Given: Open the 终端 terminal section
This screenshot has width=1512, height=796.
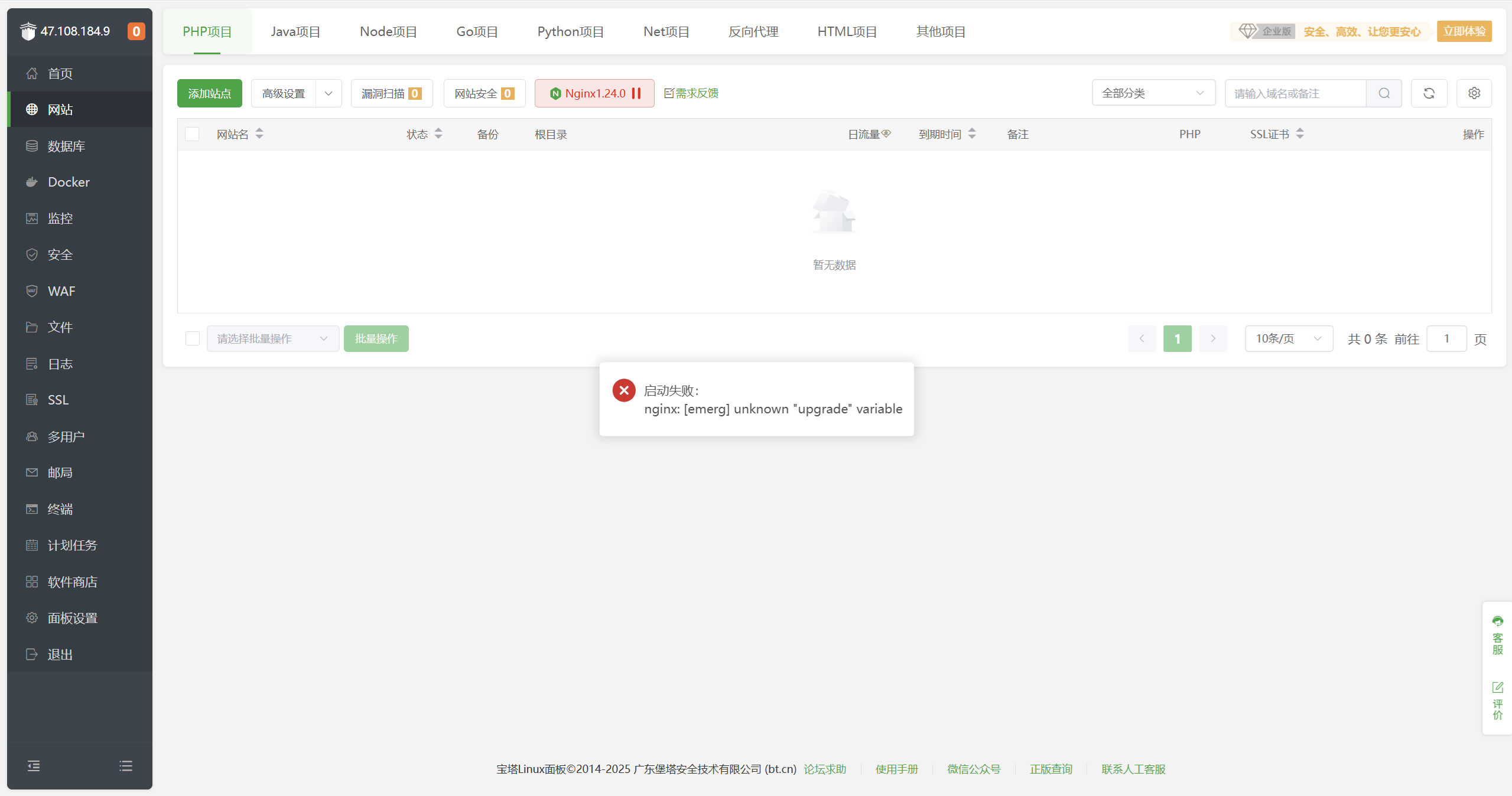Looking at the screenshot, I should (80, 509).
